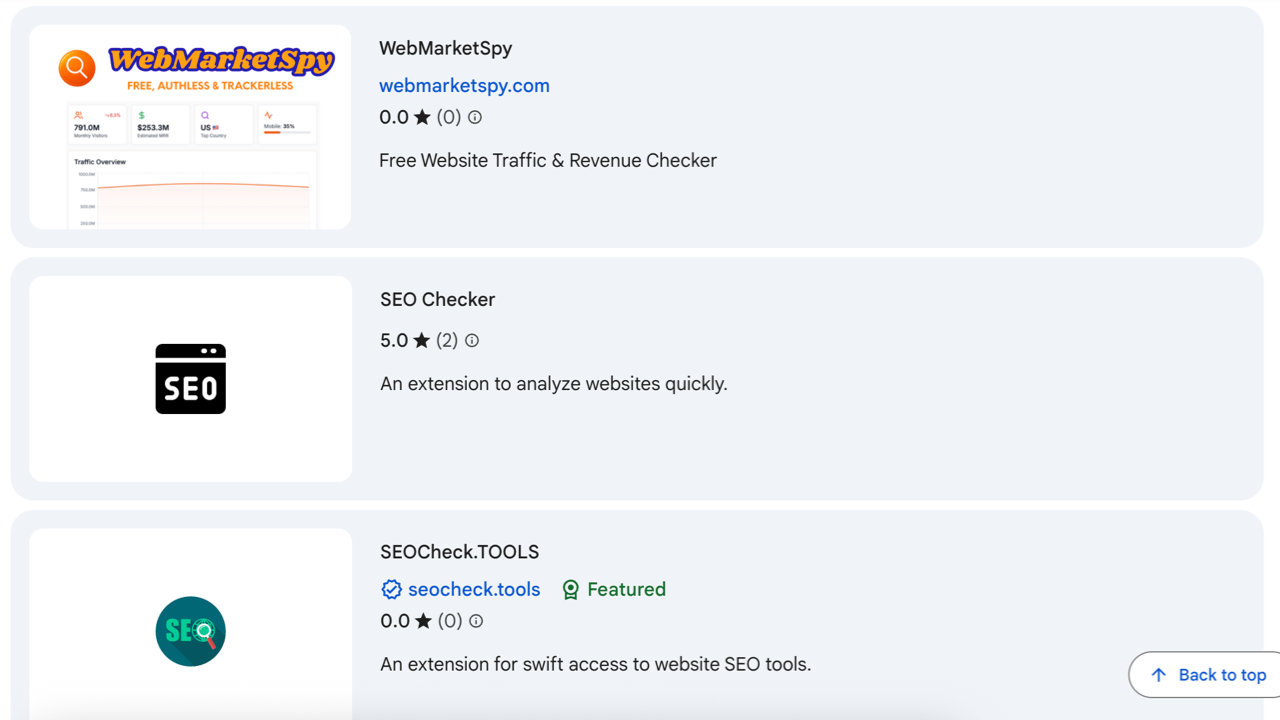Click the teal SEOCheck.TOOLS extension icon

click(x=191, y=631)
